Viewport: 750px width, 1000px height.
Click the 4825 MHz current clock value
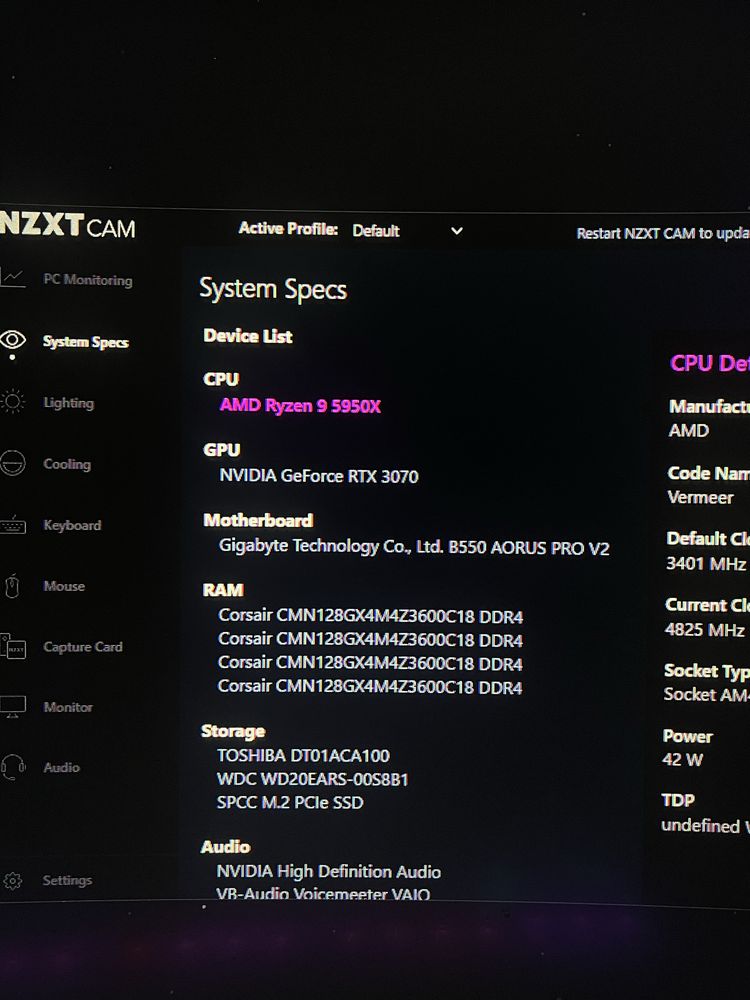(704, 630)
